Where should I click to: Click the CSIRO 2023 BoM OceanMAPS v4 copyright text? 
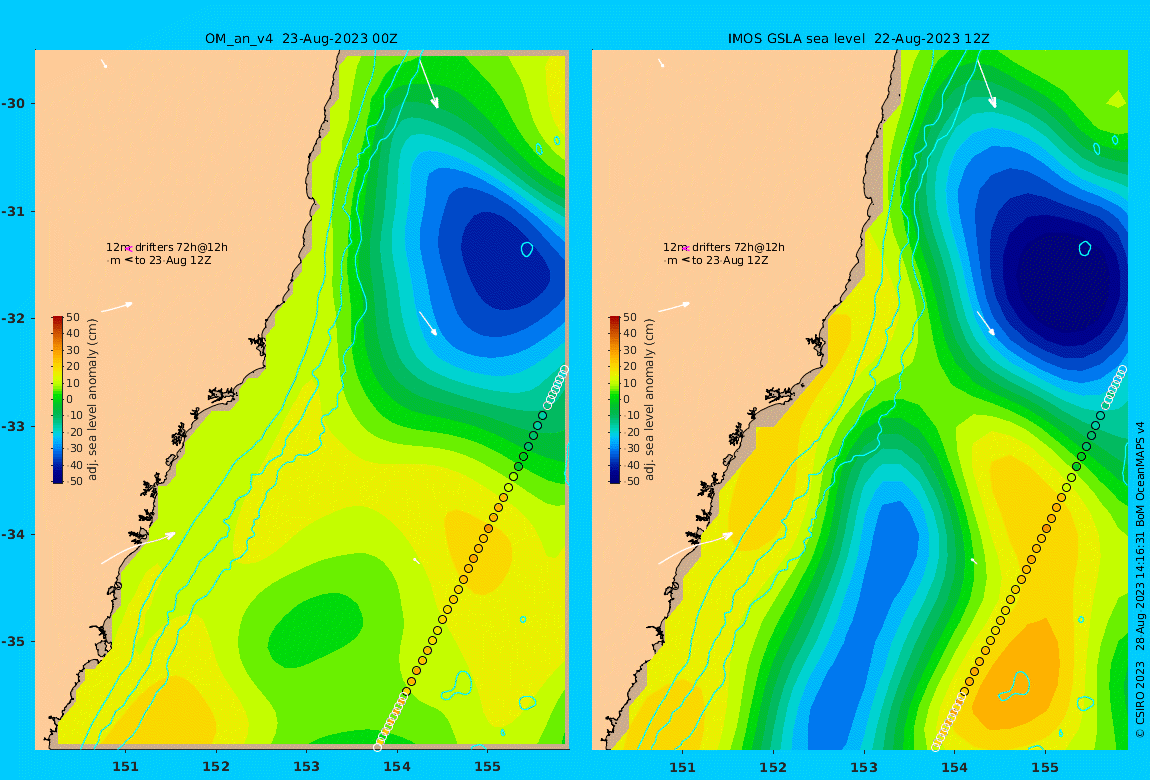coord(1140,579)
